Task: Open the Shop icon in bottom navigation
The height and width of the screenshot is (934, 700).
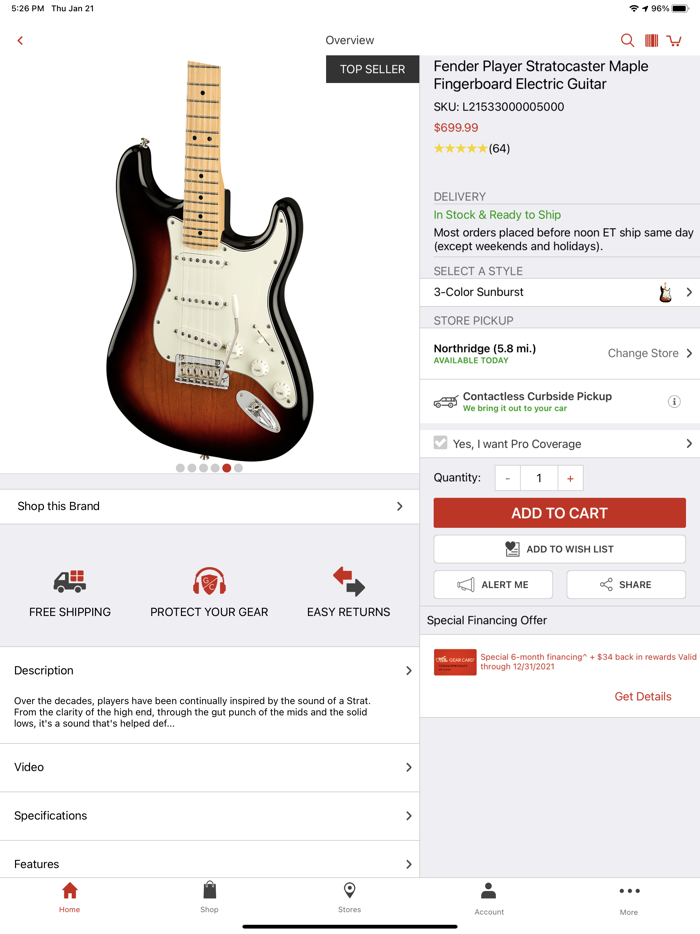Action: 209,897
